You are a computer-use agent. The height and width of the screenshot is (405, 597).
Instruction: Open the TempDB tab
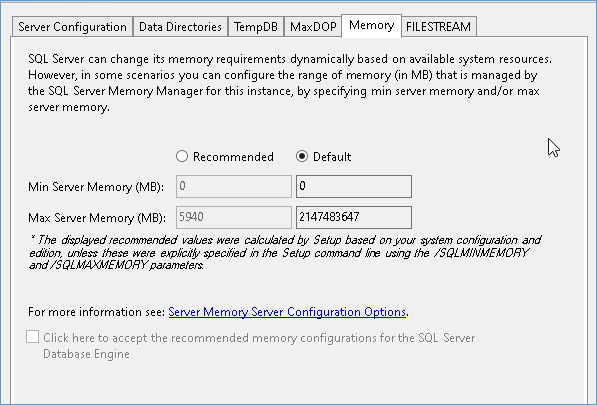click(255, 27)
